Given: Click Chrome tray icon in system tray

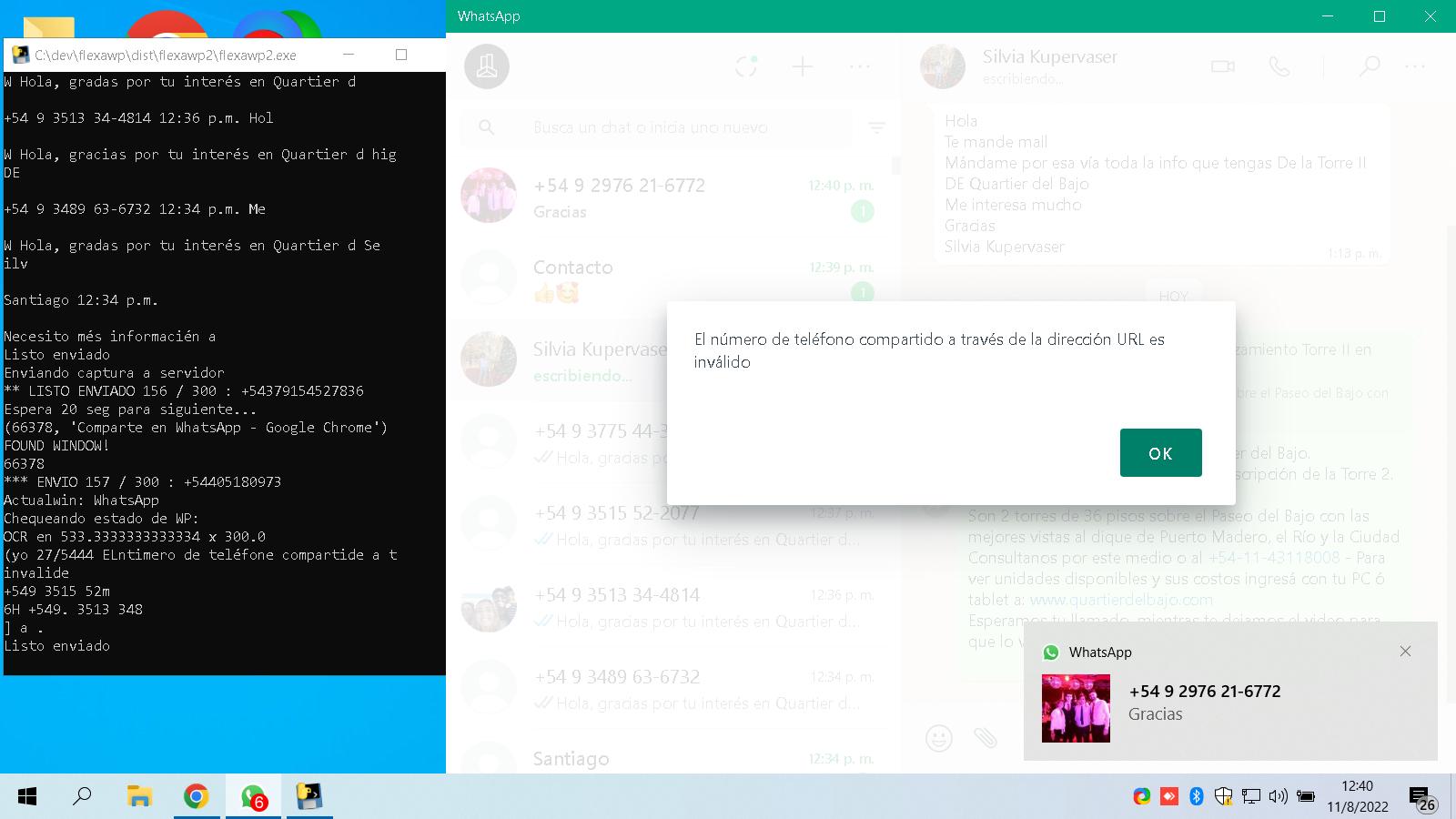Looking at the screenshot, I should [1141, 796].
